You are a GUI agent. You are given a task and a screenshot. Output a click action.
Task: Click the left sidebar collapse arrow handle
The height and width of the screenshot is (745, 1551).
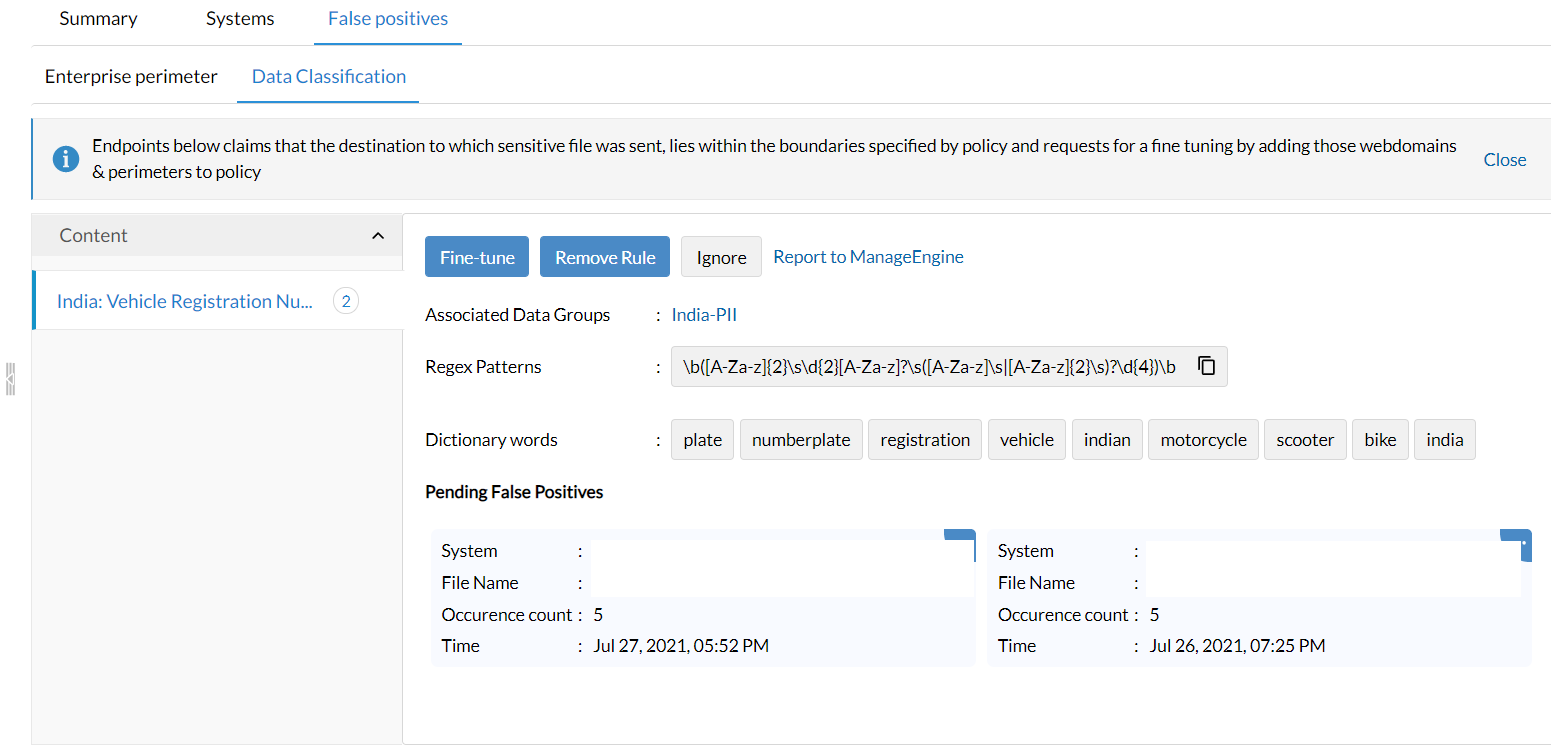(x=10, y=379)
